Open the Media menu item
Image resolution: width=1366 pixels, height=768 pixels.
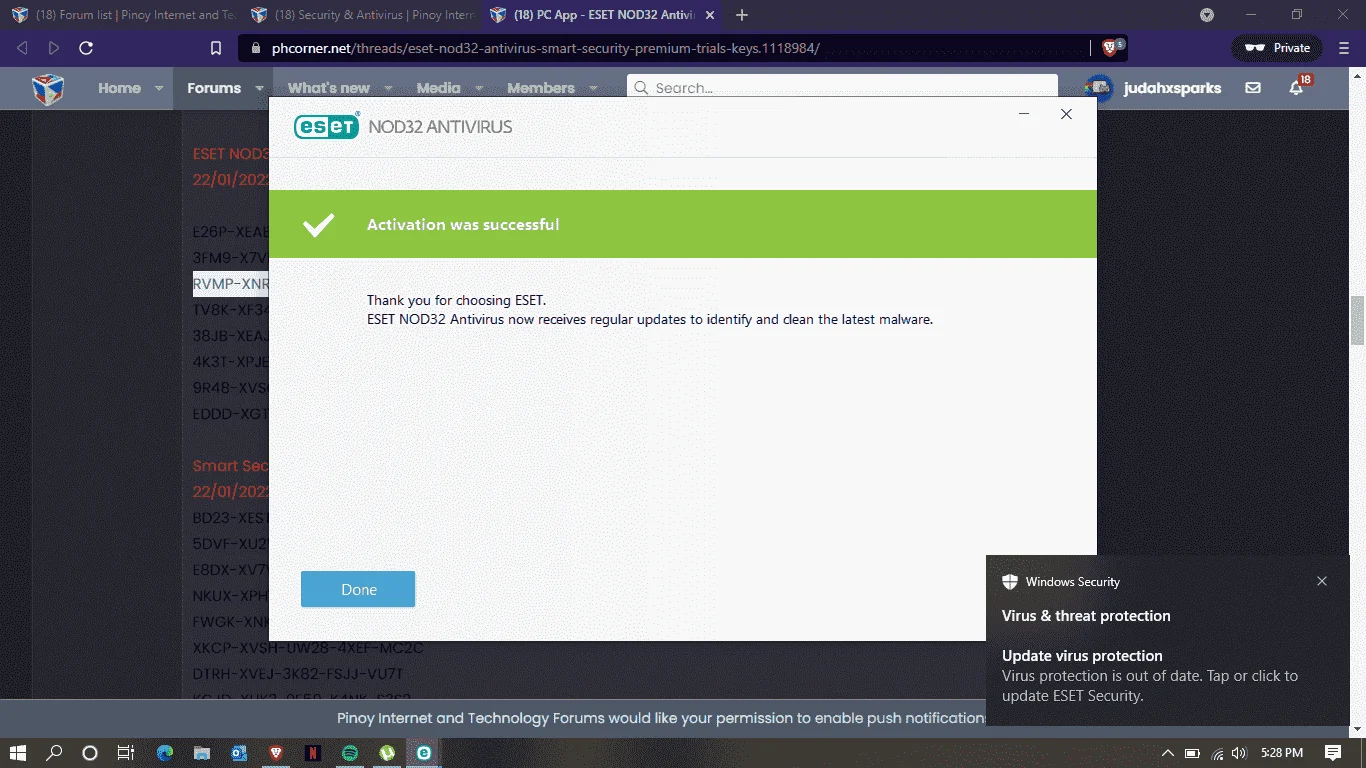[x=438, y=88]
